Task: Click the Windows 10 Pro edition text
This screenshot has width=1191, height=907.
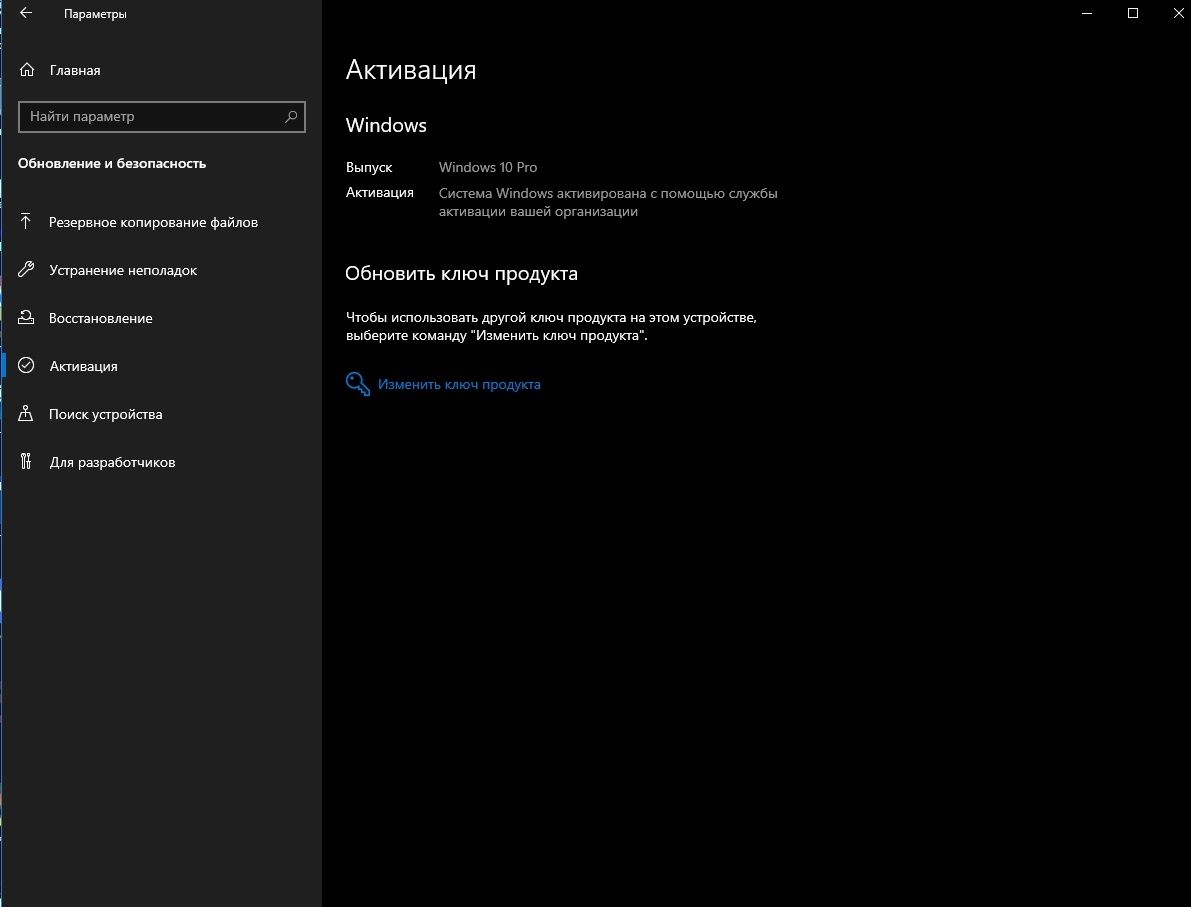Action: (x=488, y=167)
